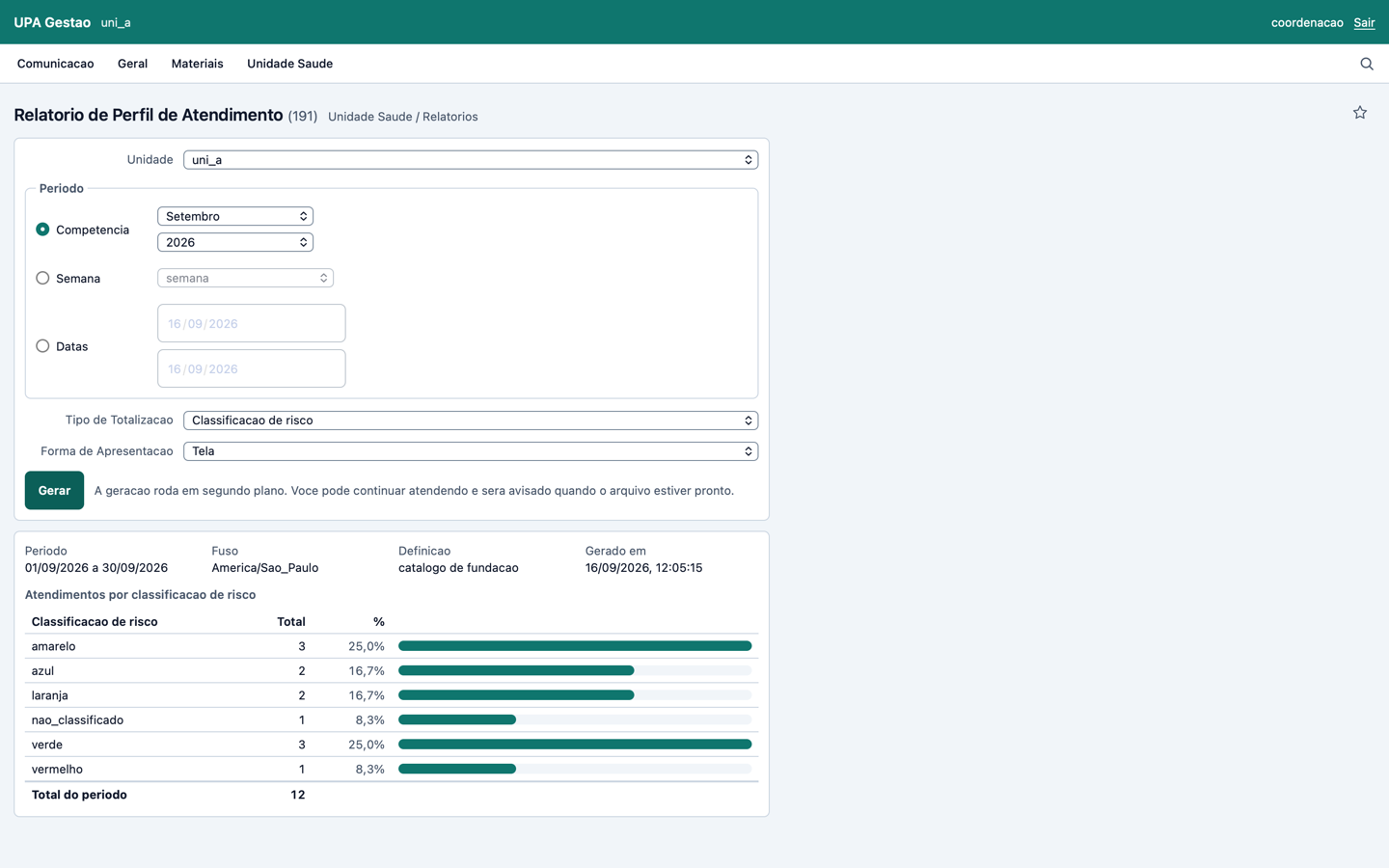
Task: Click the Classificacao de risco column header
Action: [95, 622]
